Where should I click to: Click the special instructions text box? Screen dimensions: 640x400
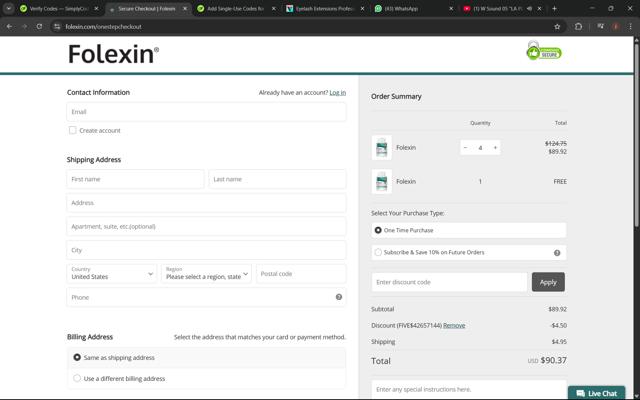click(469, 390)
